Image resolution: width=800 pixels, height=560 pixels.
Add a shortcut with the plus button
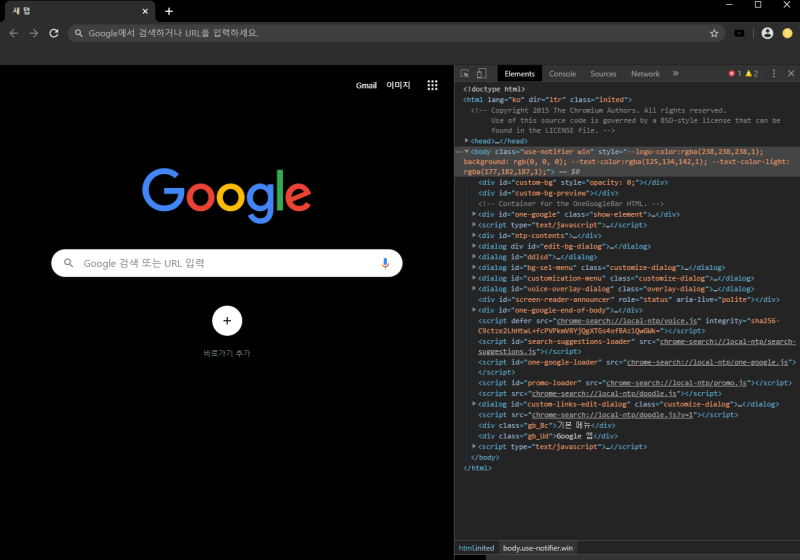(227, 321)
